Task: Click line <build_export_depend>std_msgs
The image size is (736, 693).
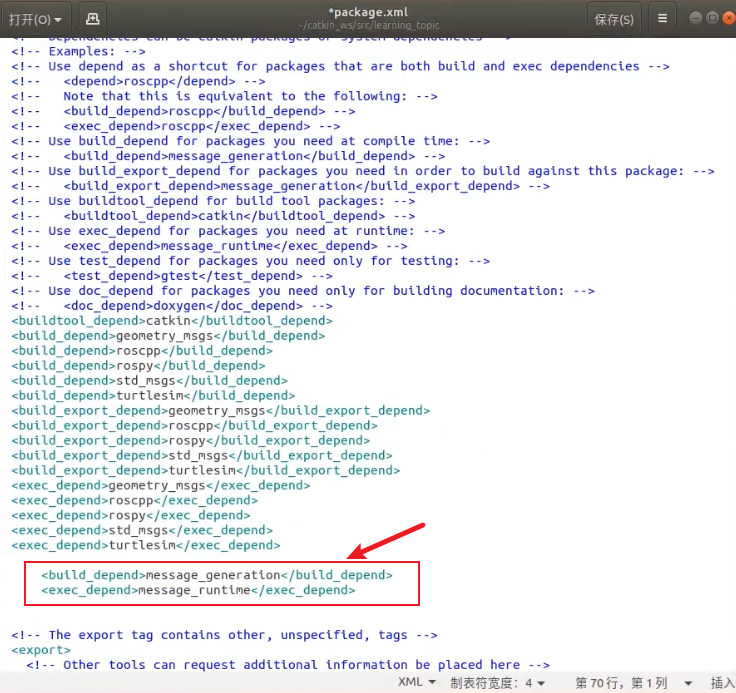Action: pos(202,456)
